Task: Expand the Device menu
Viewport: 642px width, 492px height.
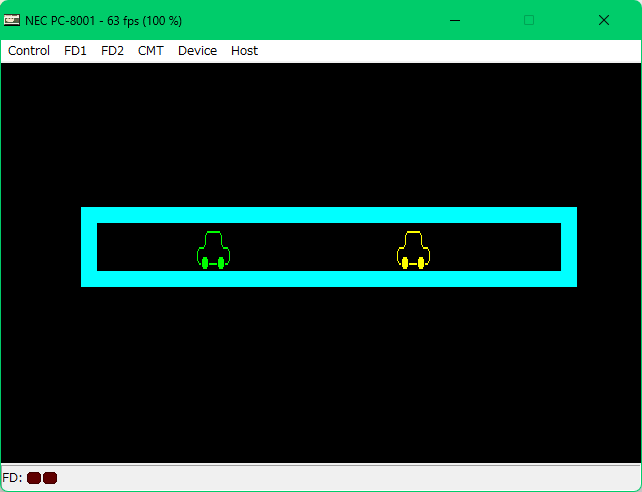Action: (x=197, y=51)
